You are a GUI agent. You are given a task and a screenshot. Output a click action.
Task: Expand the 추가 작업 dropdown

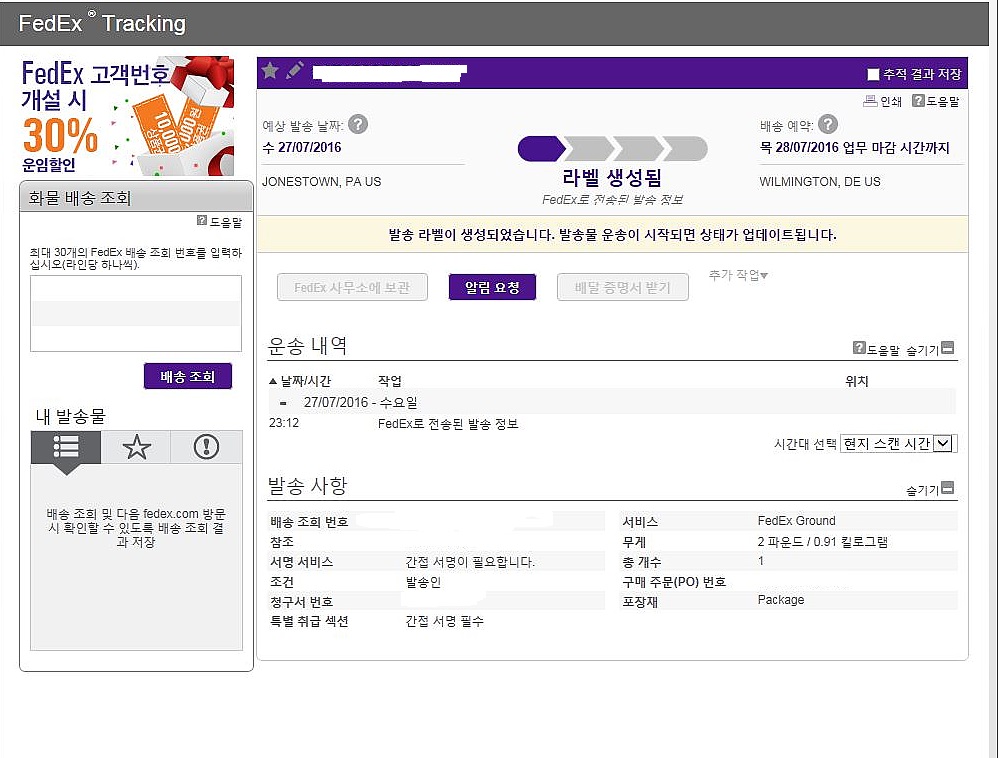738,275
